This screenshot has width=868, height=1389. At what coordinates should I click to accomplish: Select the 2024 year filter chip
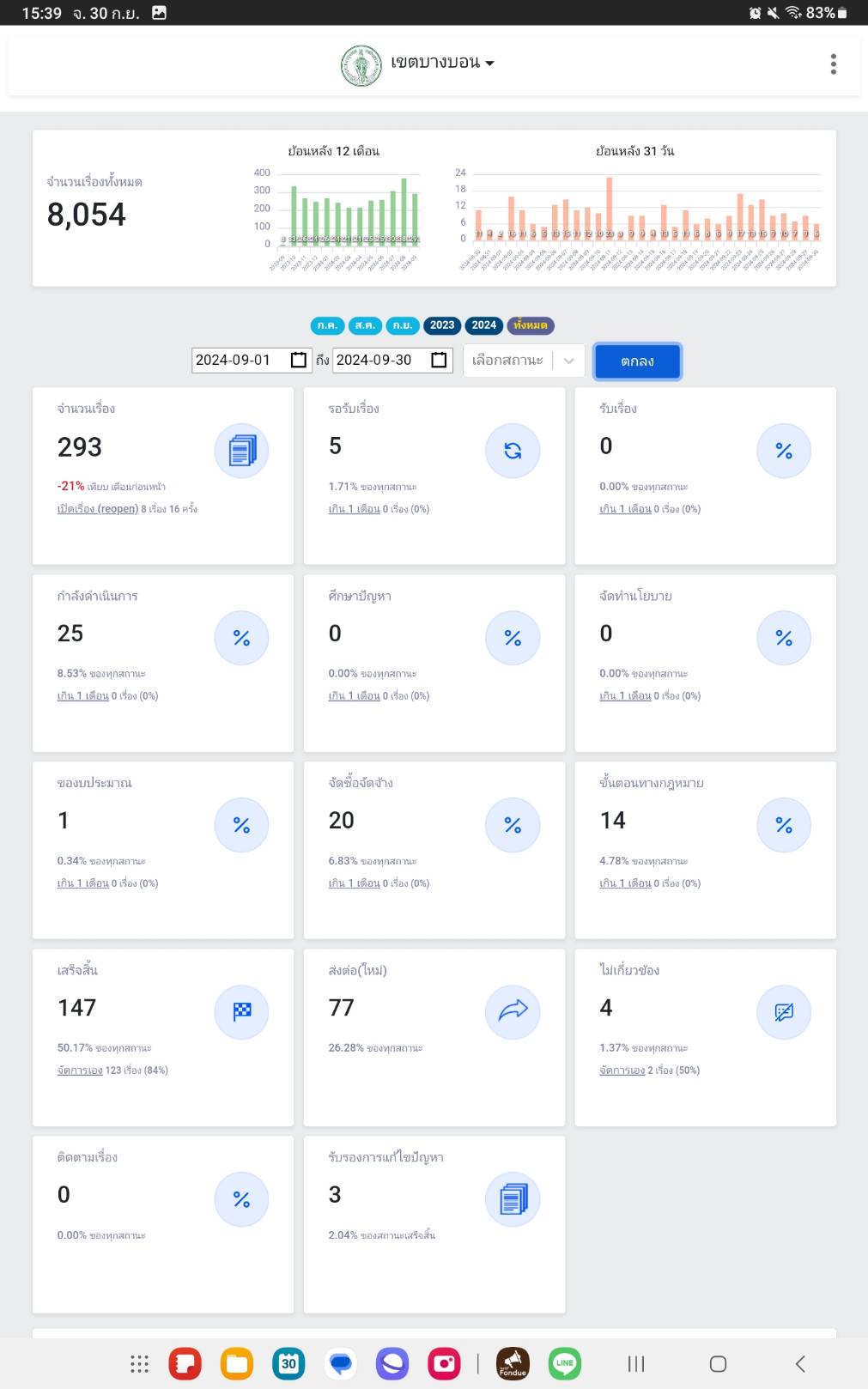483,325
